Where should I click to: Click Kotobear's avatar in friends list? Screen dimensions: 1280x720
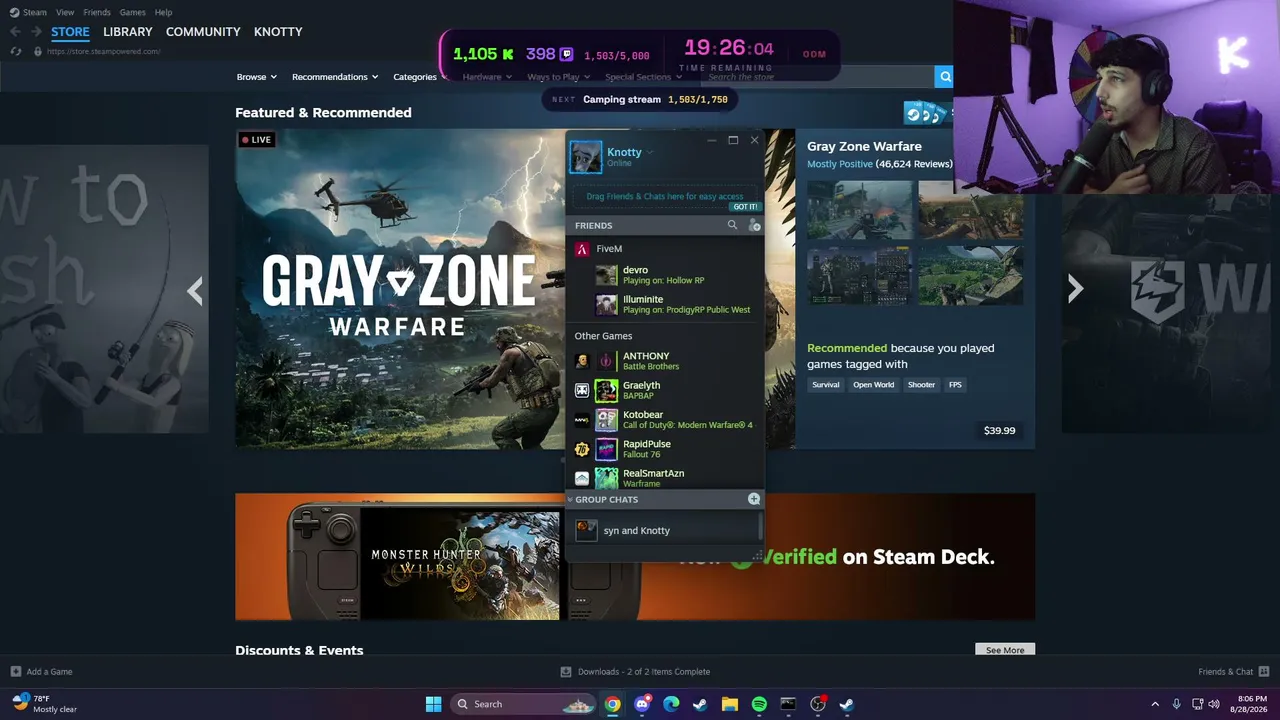click(606, 420)
